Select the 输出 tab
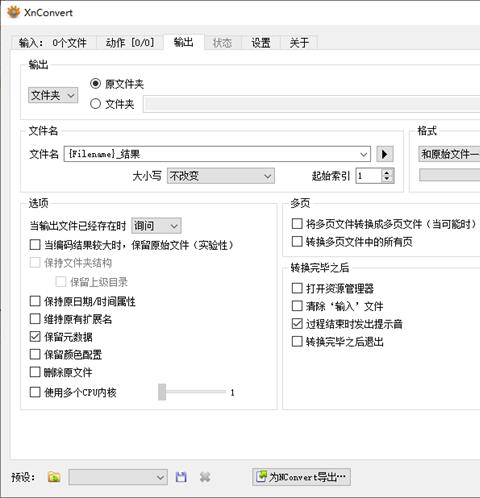 coord(184,42)
